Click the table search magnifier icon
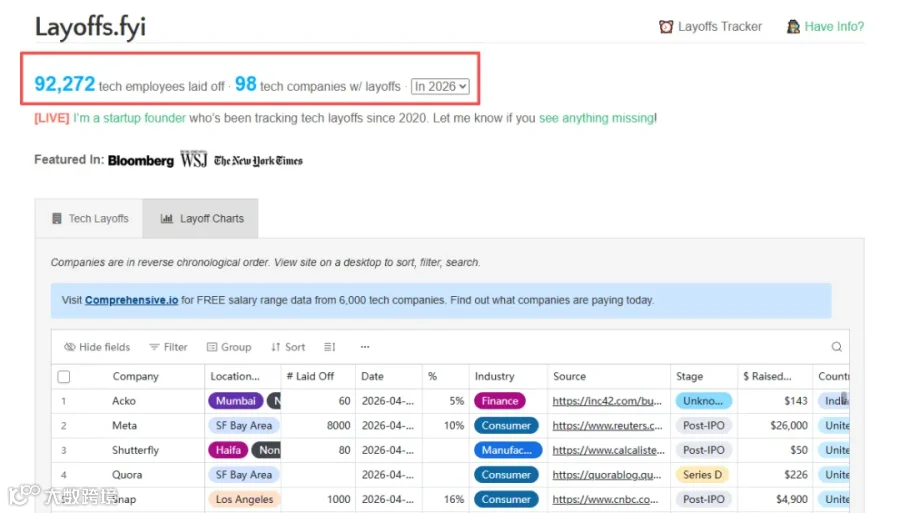900x513 pixels. [x=836, y=347]
